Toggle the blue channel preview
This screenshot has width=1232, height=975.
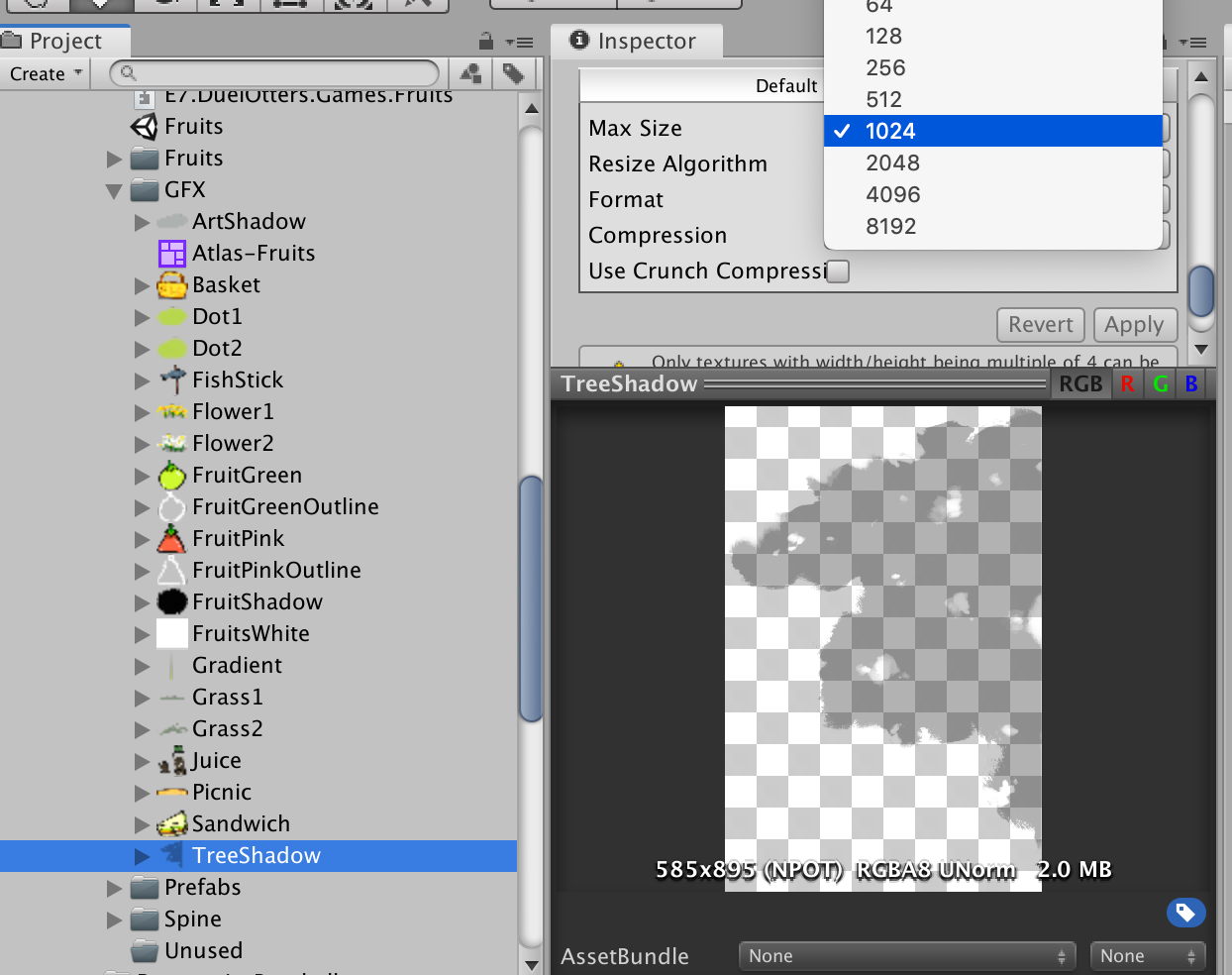[x=1192, y=384]
